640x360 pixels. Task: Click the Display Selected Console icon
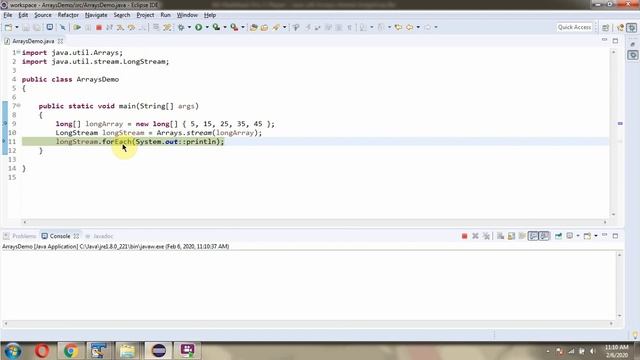[x=570, y=236]
